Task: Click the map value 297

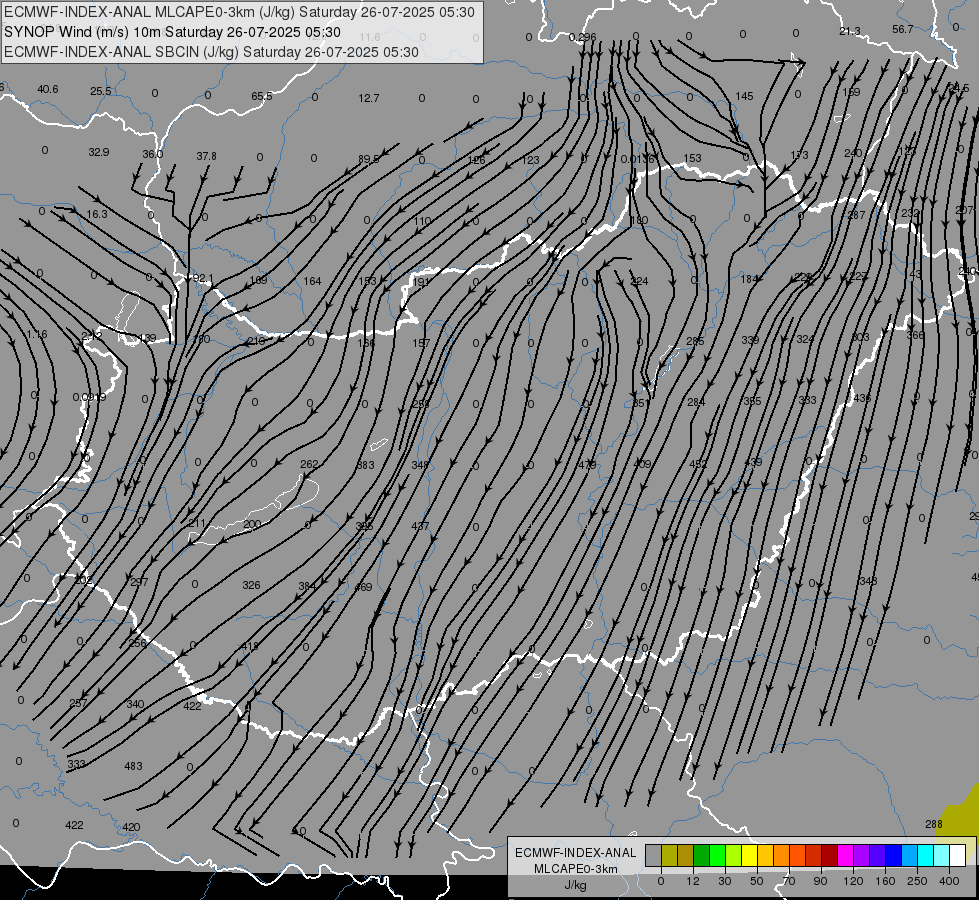Action: pos(139,581)
